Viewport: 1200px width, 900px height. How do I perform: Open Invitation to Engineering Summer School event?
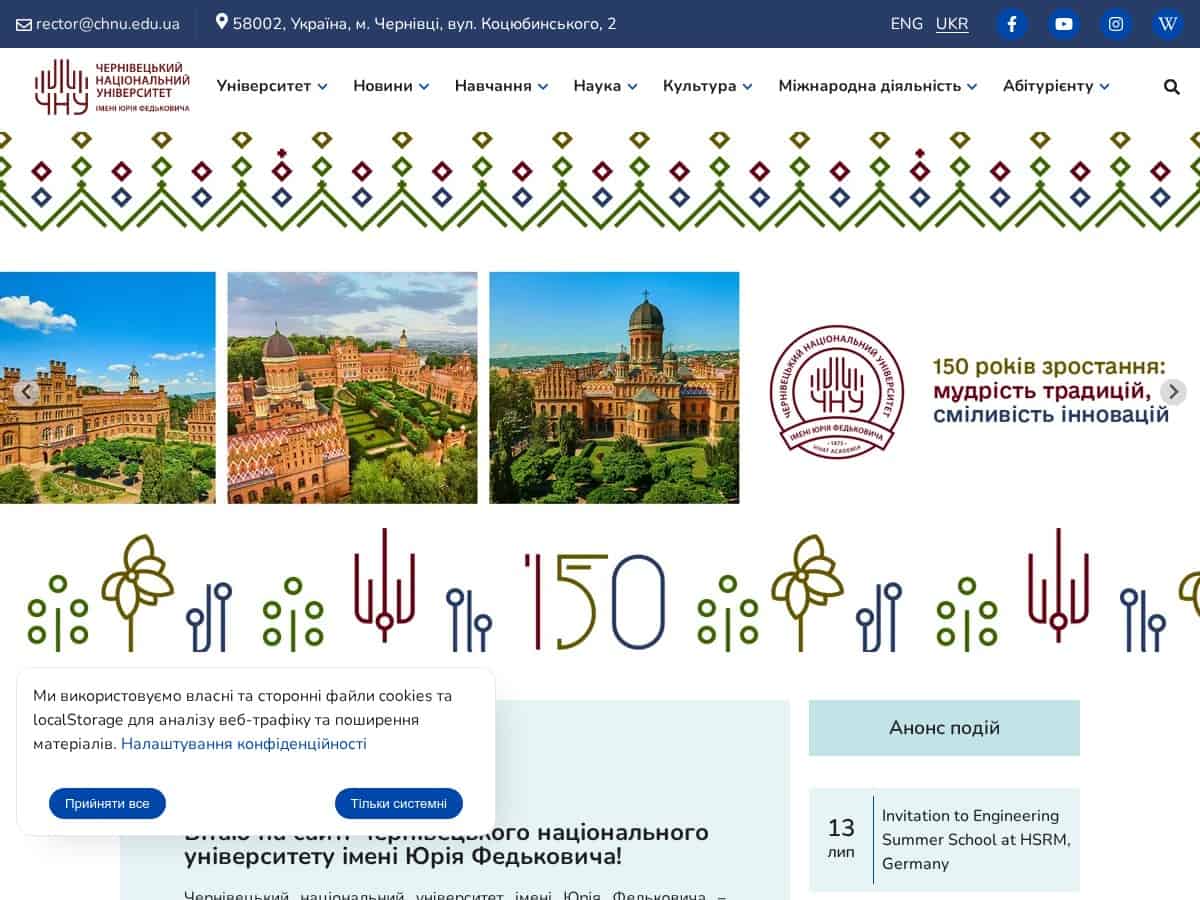pos(976,839)
